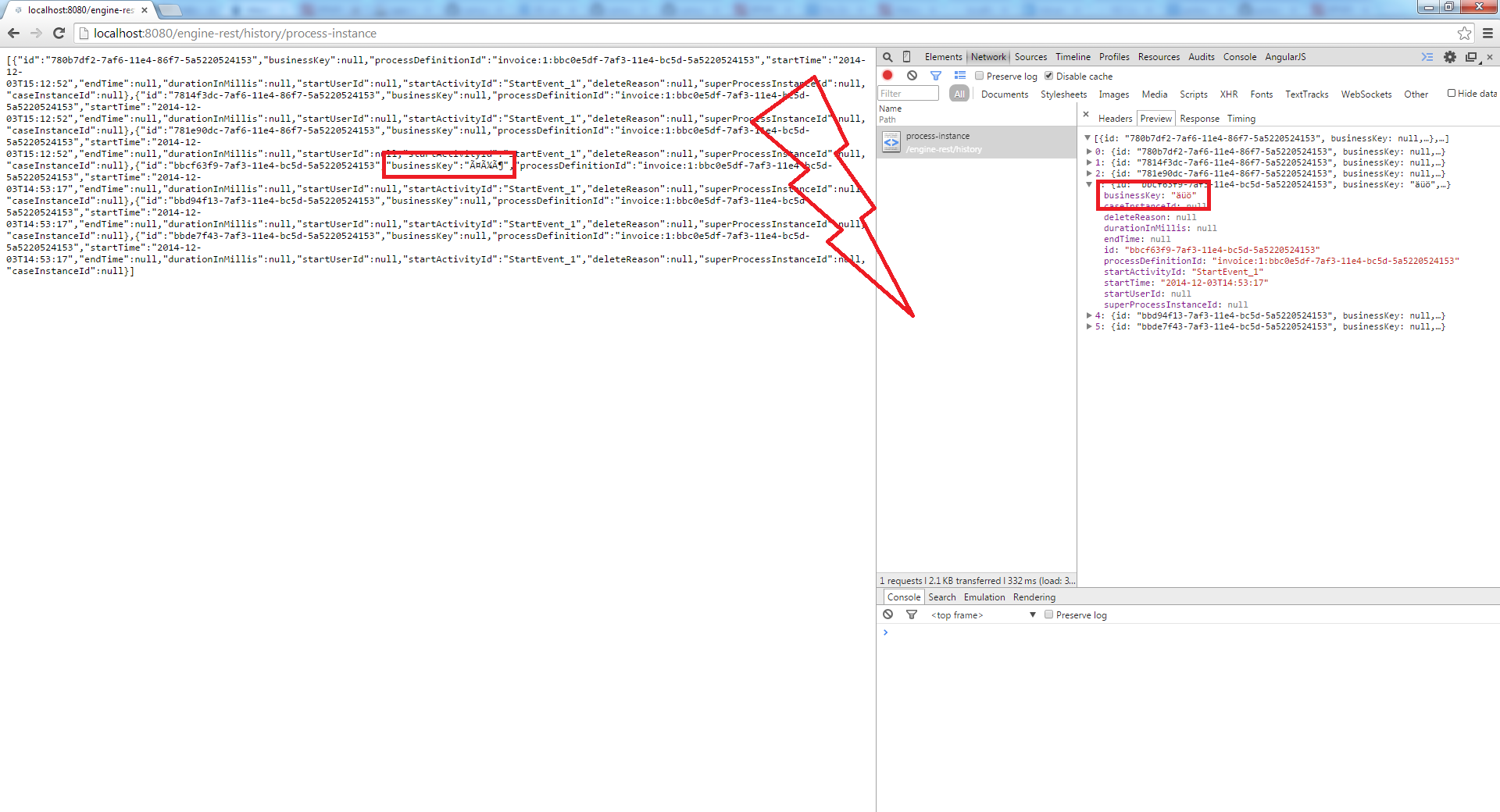This screenshot has height=812, width=1500.
Task: Open DevTools settings gear icon
Action: 1449,57
